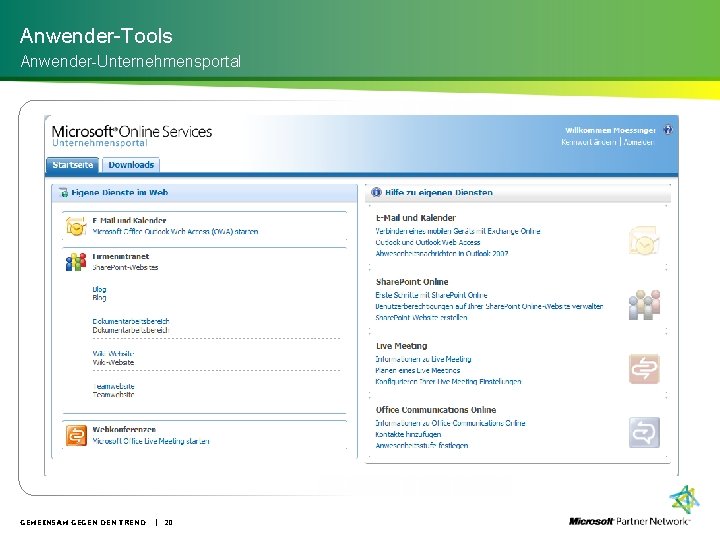
Task: Click the Kennwort ändern link
Action: [x=589, y=142]
